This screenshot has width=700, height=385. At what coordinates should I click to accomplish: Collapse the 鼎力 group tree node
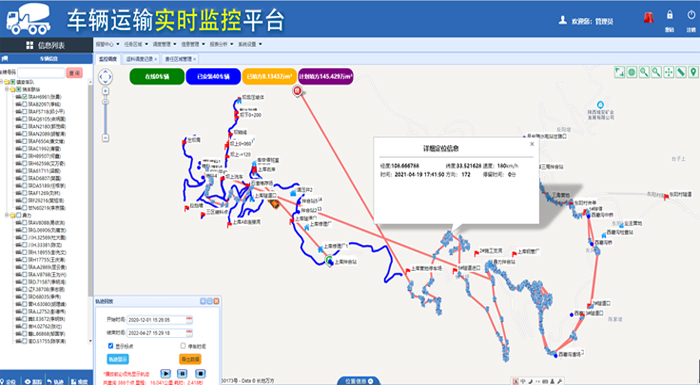click(x=7, y=215)
